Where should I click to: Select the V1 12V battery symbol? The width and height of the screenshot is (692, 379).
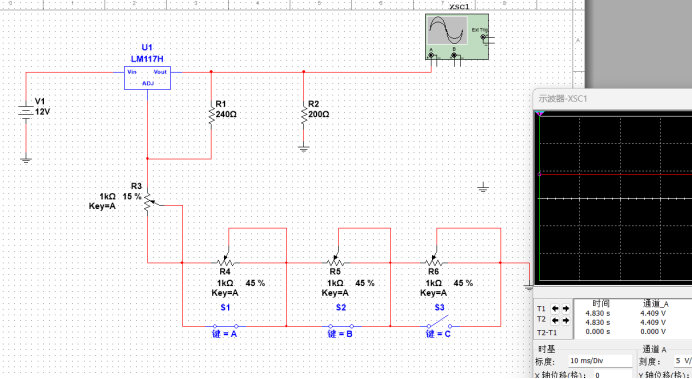(x=26, y=112)
